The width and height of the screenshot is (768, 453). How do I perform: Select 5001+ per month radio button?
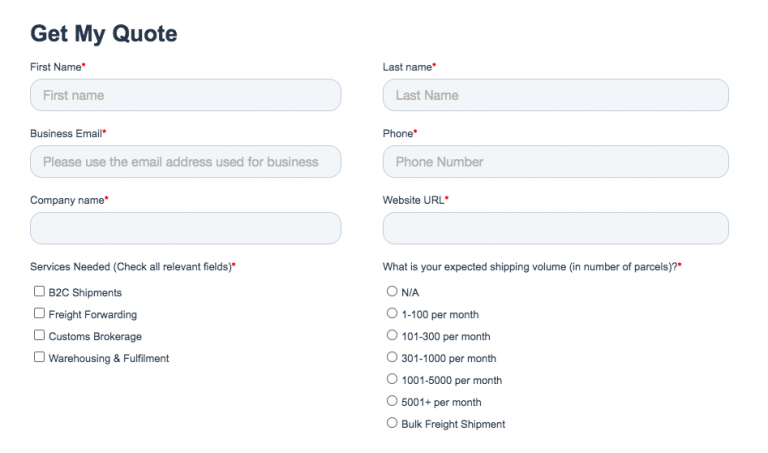click(392, 402)
